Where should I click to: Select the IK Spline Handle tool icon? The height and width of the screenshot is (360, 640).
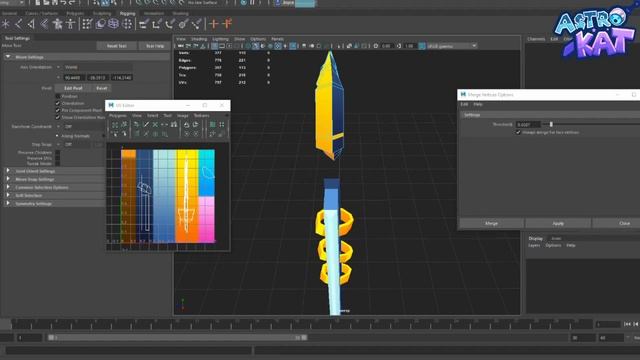(x=44, y=24)
